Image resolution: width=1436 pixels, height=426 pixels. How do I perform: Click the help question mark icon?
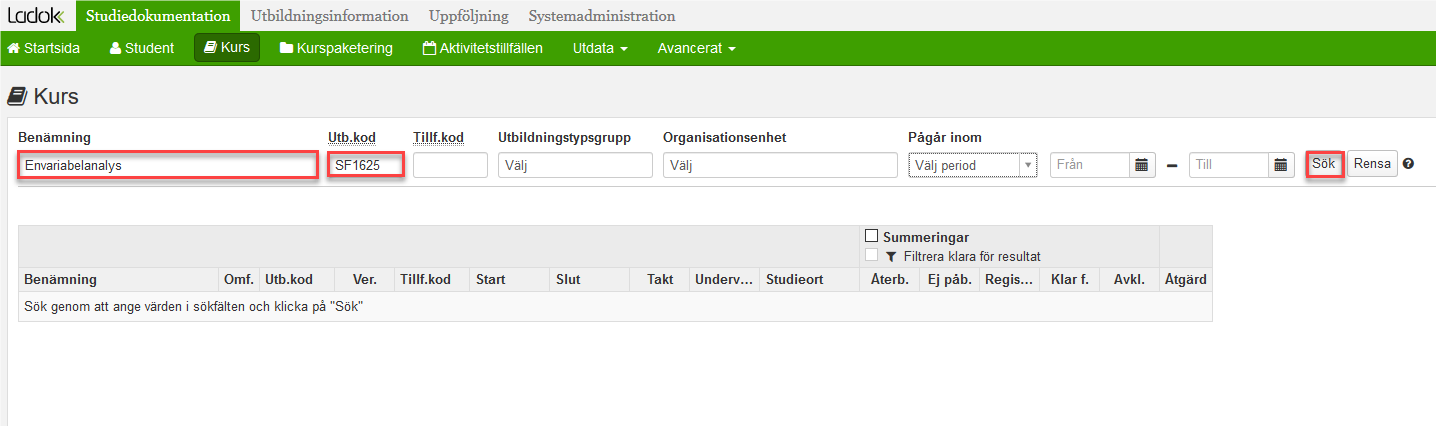[1408, 164]
